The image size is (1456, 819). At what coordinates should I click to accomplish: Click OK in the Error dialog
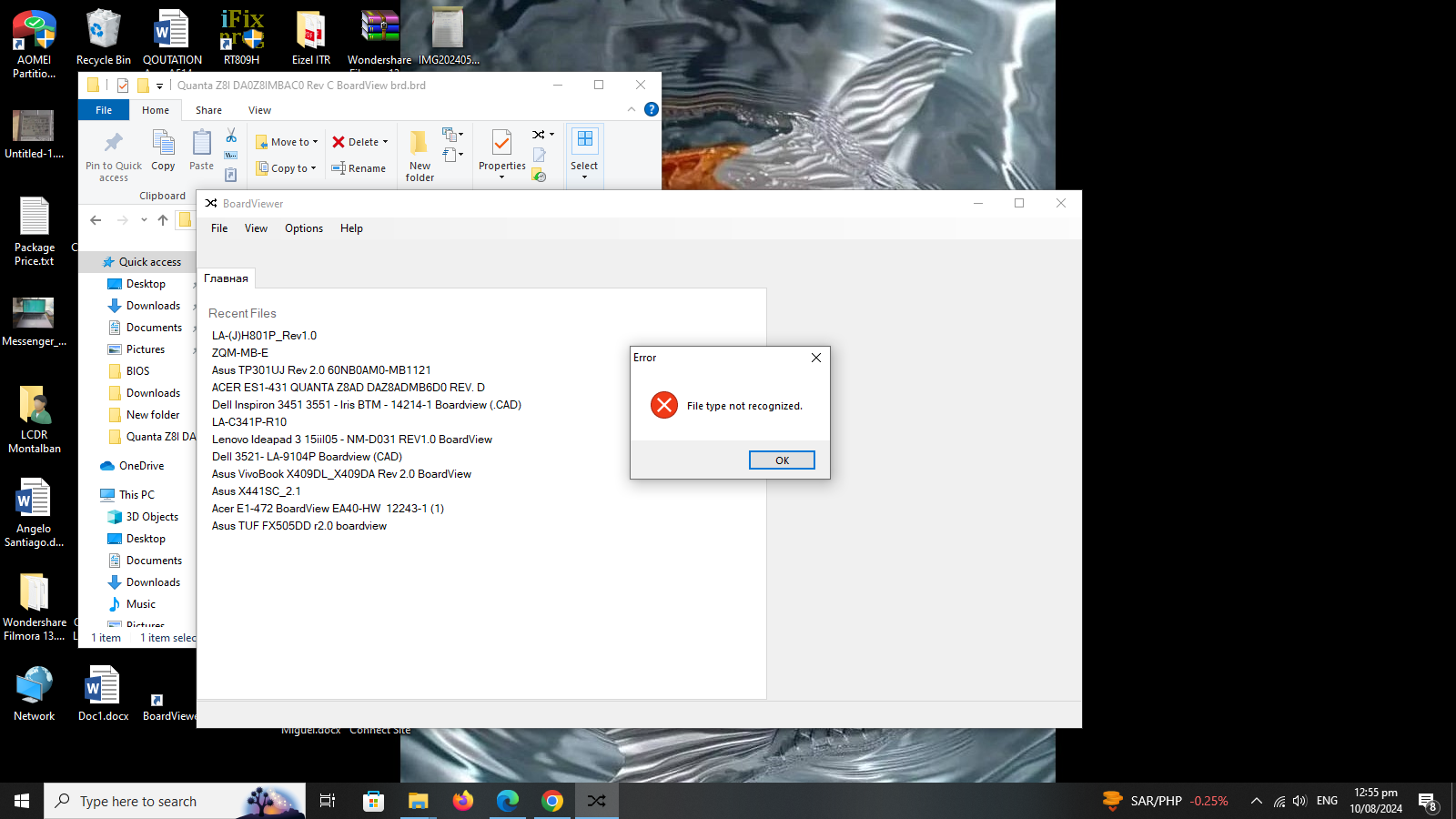(x=781, y=460)
